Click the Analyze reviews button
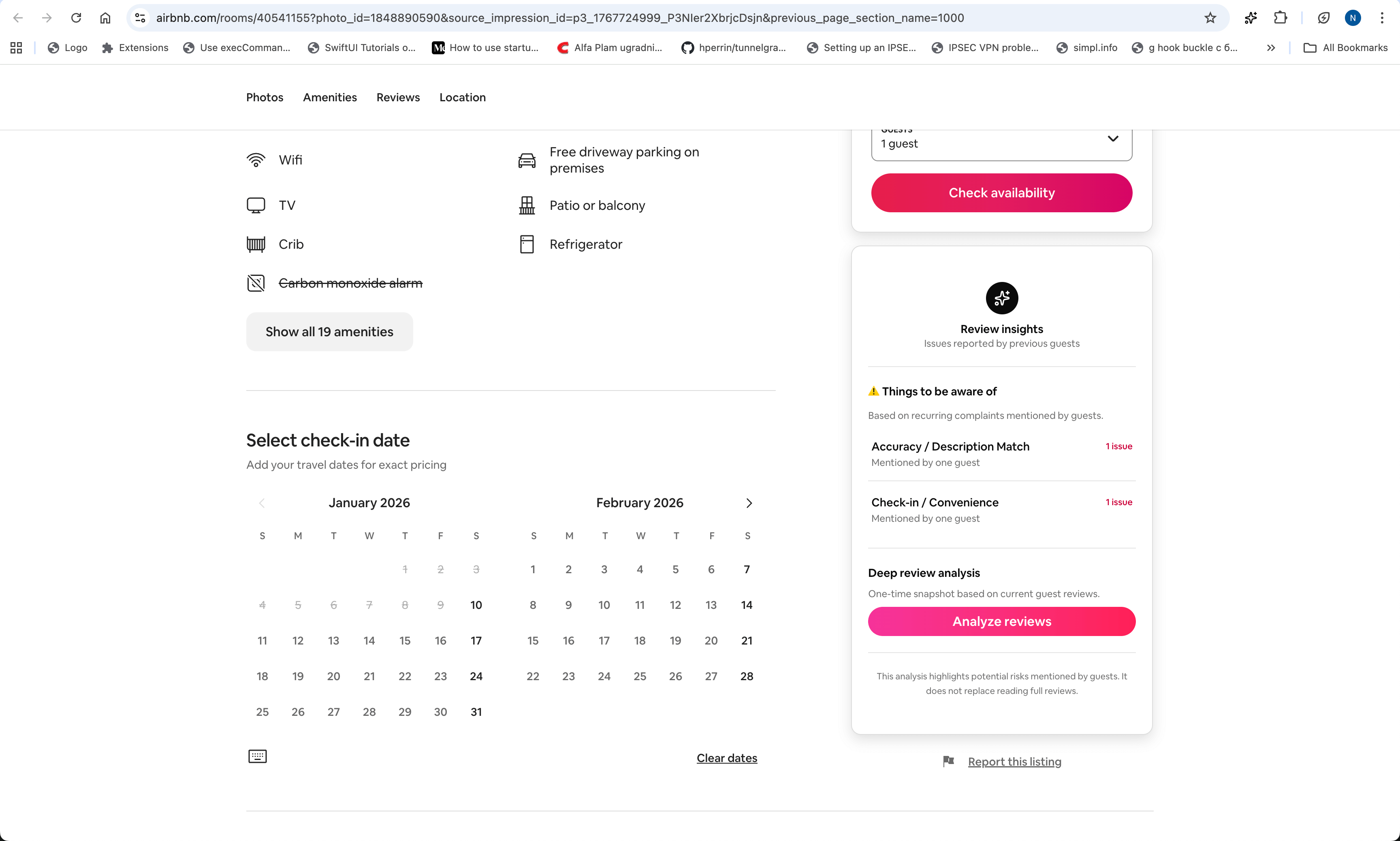The image size is (1400, 841). 1001,621
